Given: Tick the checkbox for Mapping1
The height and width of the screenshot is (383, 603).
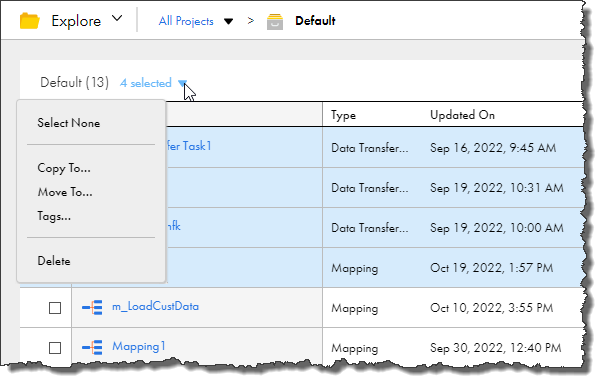Looking at the screenshot, I should pos(55,348).
